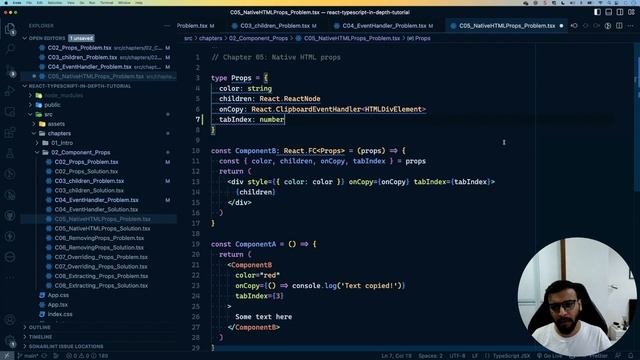The width and height of the screenshot is (640, 360).
Task: Toggle secondary side bar layout icon
Action: point(620,12)
